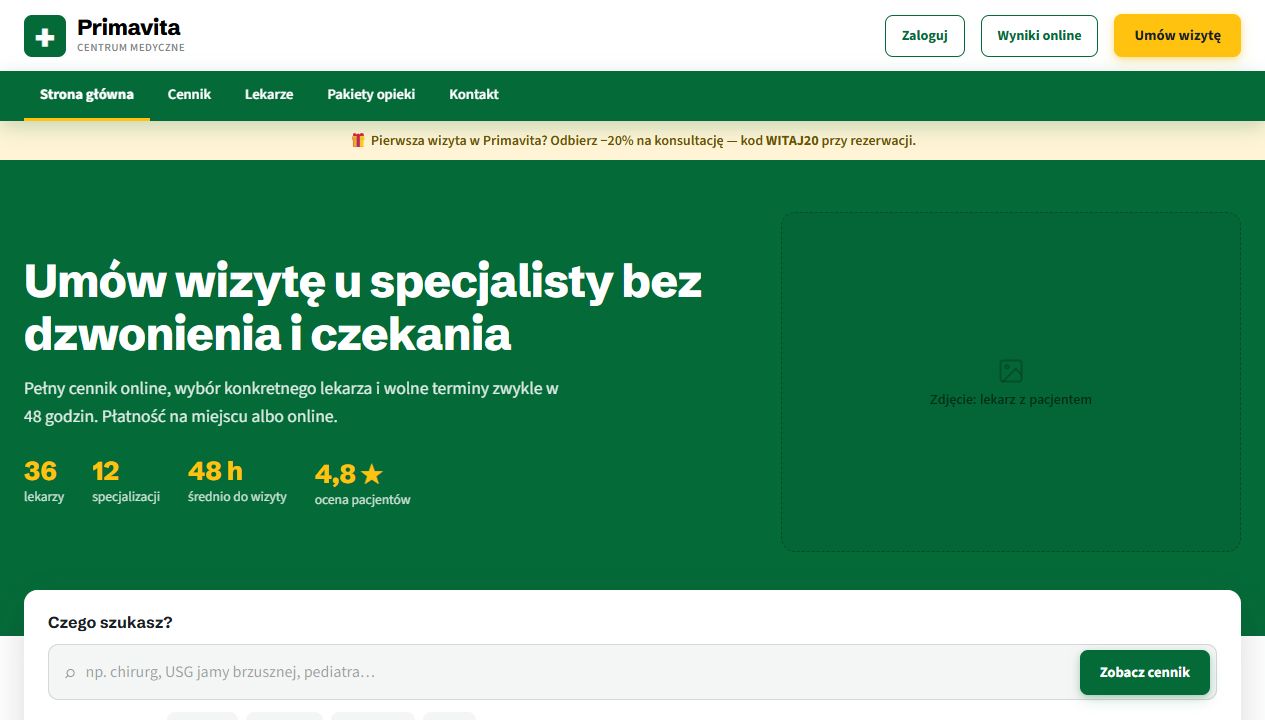Go to the Cennik menu item
Screen dimensions: 1265x720
[189, 94]
